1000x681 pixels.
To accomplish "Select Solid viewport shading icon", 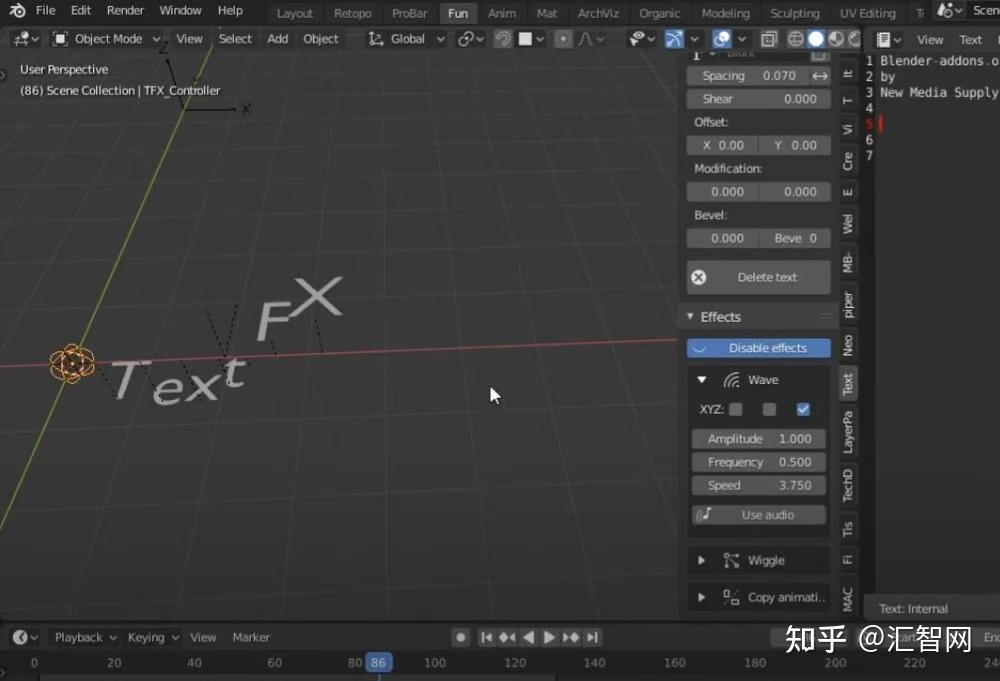I will tap(815, 38).
